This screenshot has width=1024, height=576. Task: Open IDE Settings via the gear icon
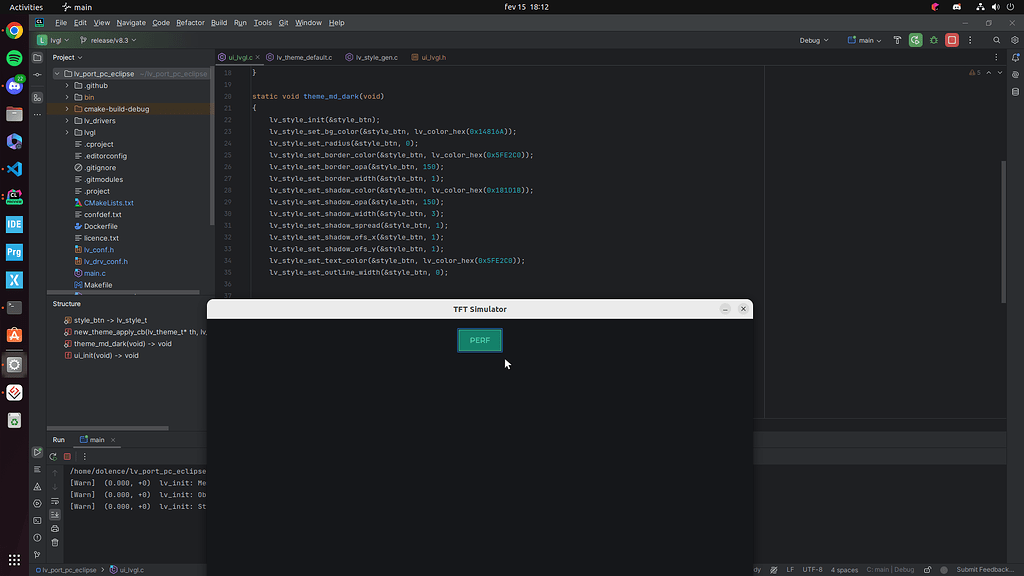(x=1015, y=40)
